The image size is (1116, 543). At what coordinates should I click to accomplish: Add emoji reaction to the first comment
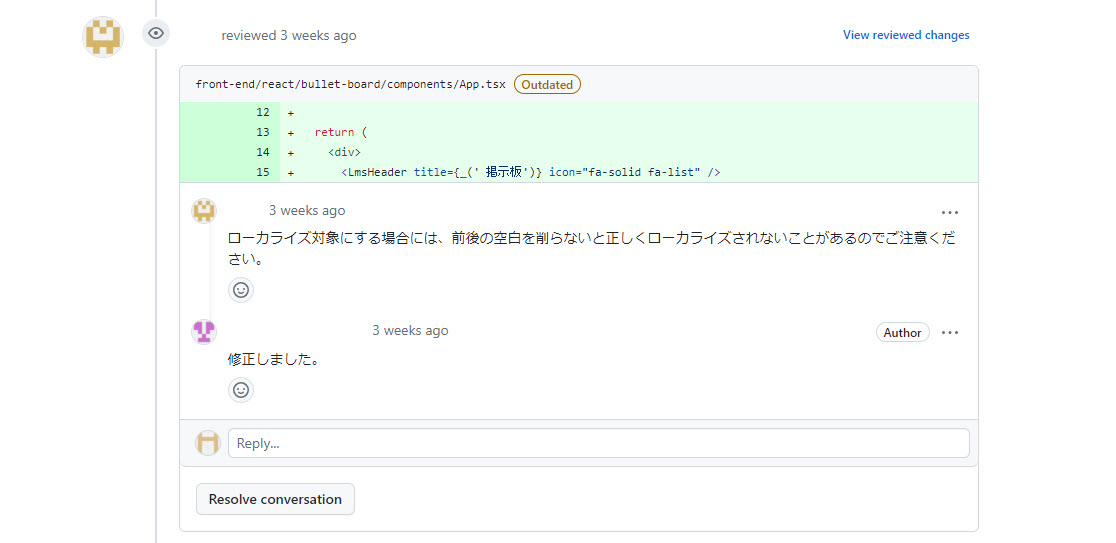point(241,290)
